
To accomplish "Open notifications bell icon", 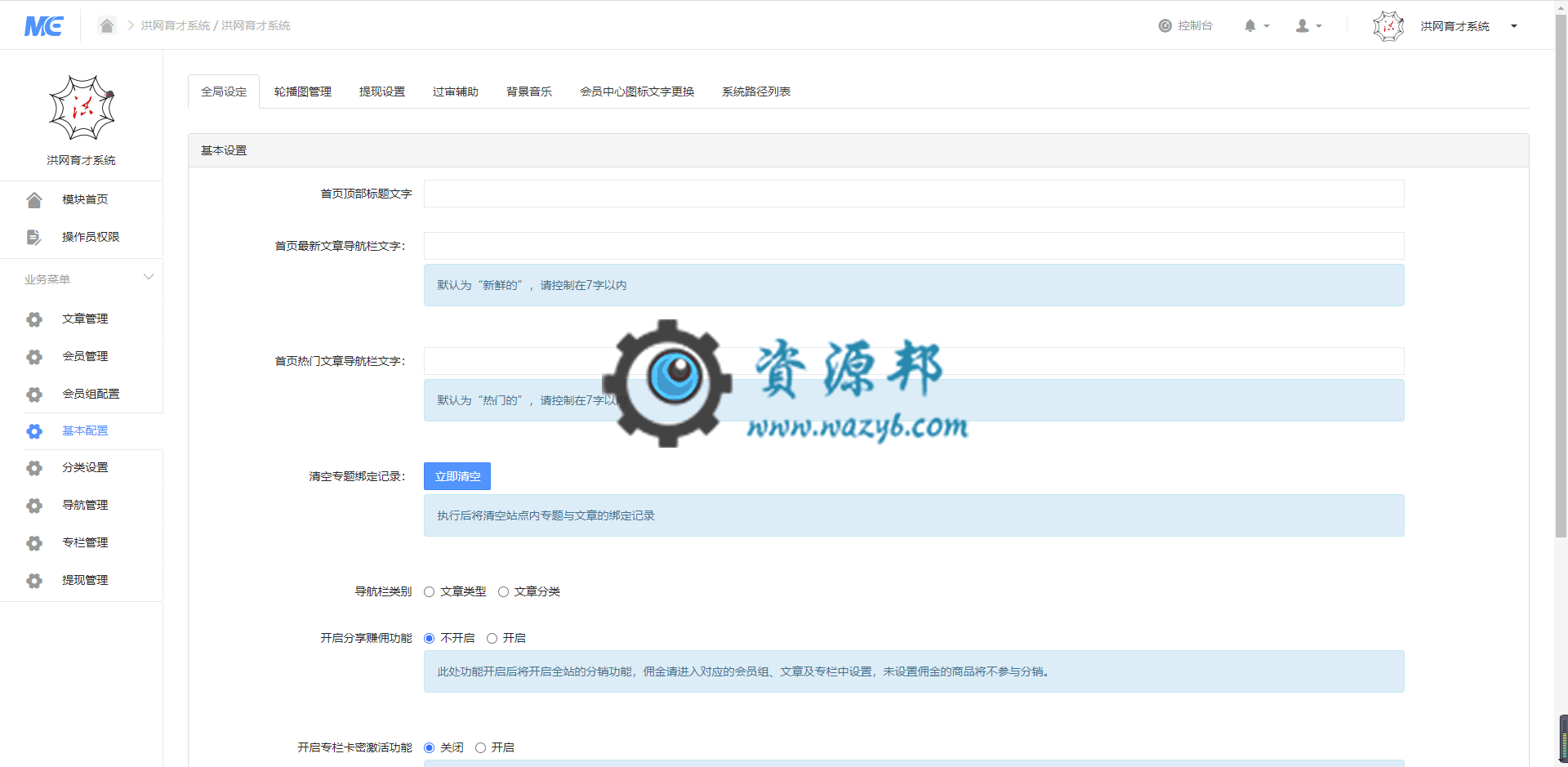I will coord(1250,26).
